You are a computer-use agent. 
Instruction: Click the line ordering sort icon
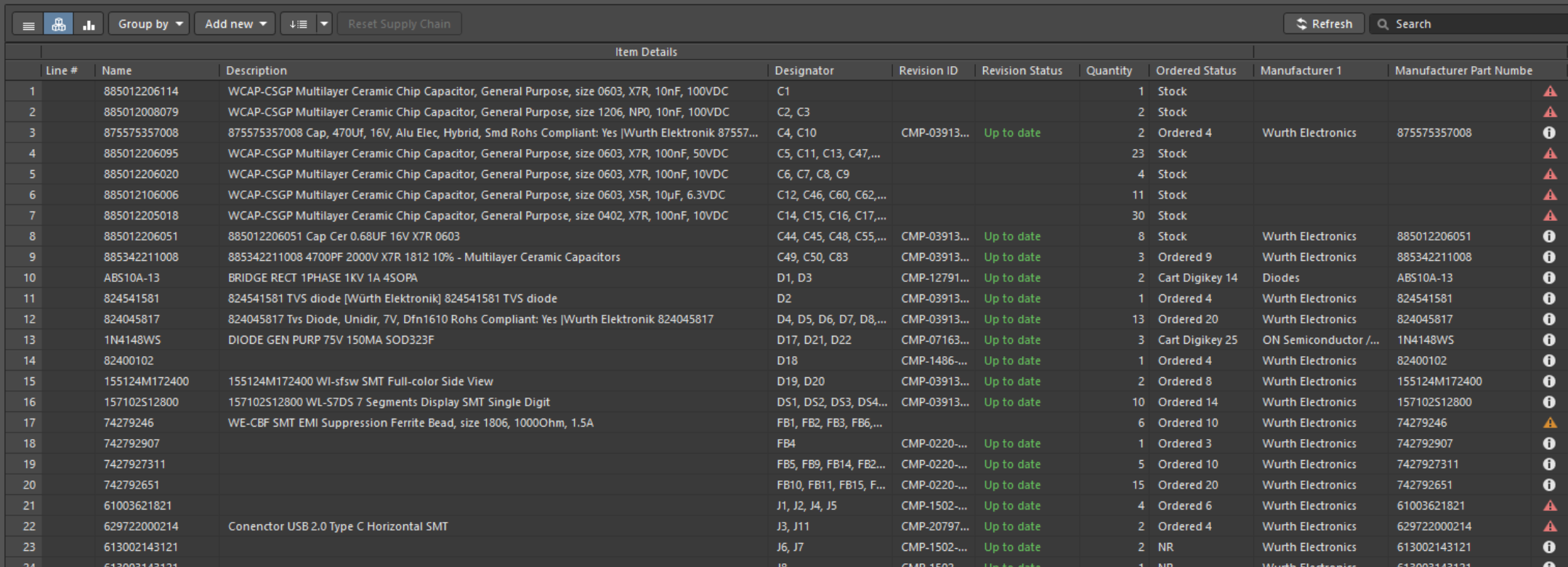tap(299, 24)
